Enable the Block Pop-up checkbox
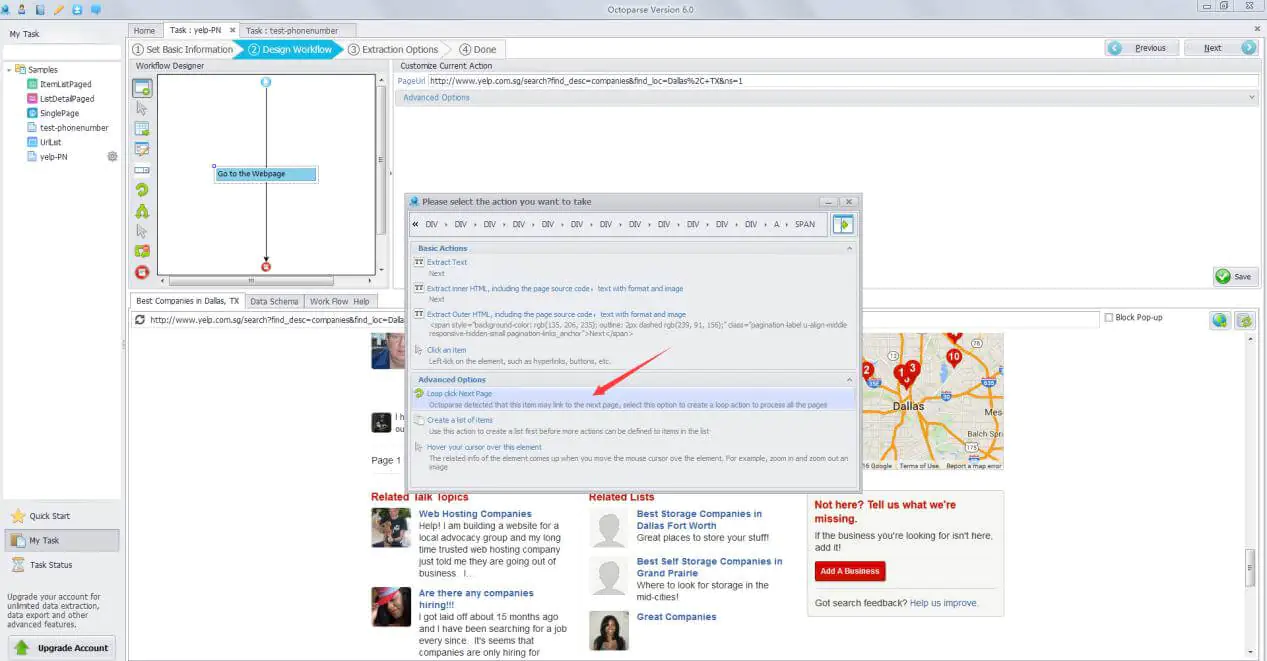1267x661 pixels. point(1108,318)
